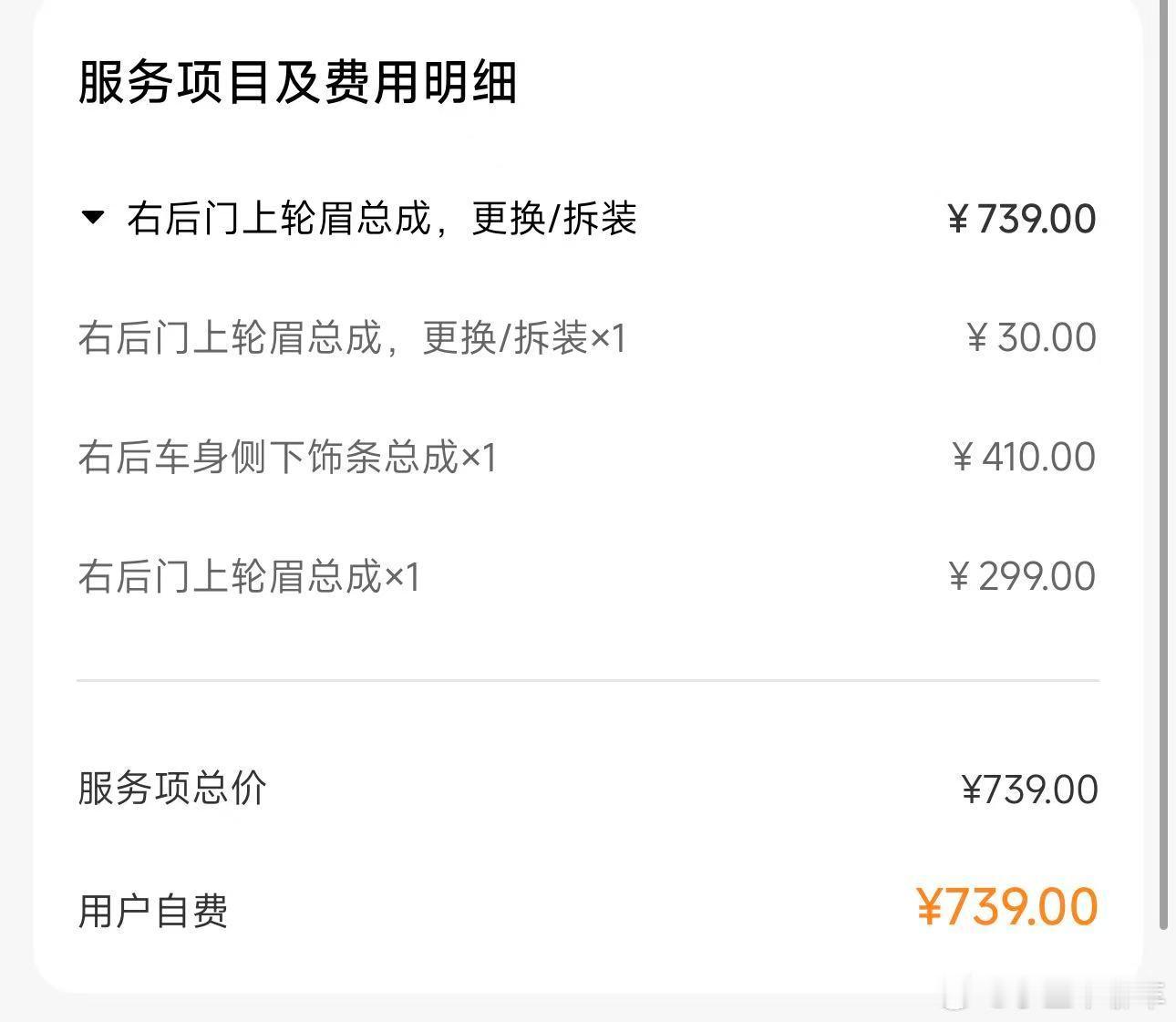The image size is (1176, 1022).
Task: Click the ×1 quantity after 更换/拆装 labor item
Action: pyautogui.click(x=608, y=338)
